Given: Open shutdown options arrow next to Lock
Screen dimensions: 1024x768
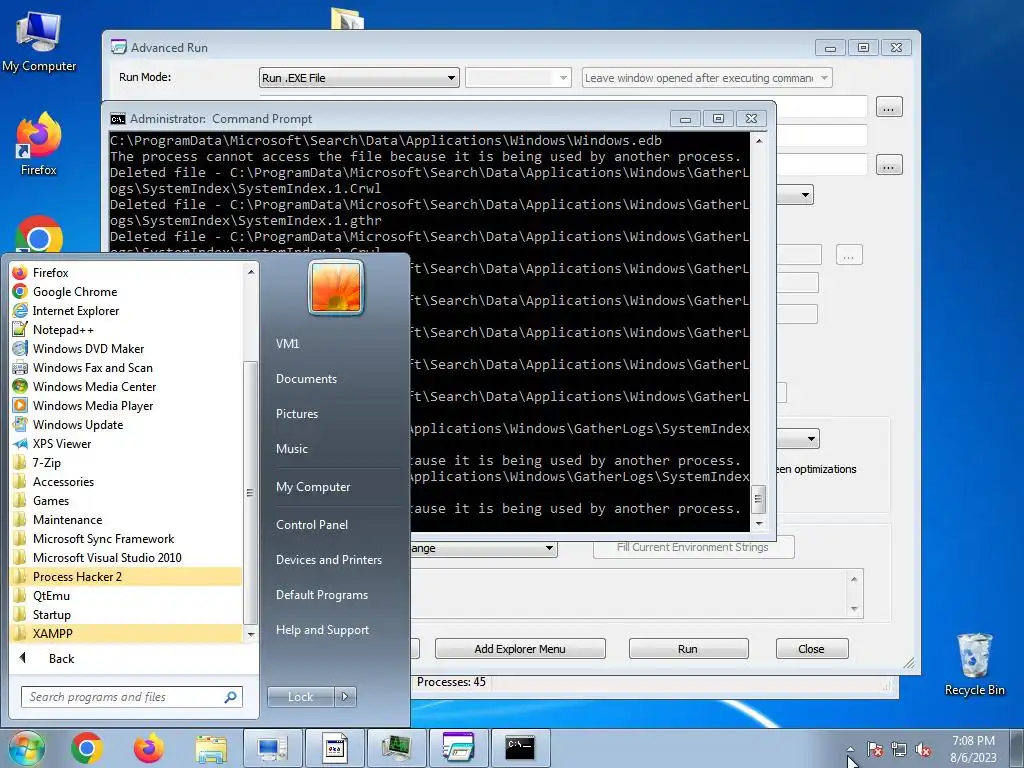Looking at the screenshot, I should coord(345,697).
